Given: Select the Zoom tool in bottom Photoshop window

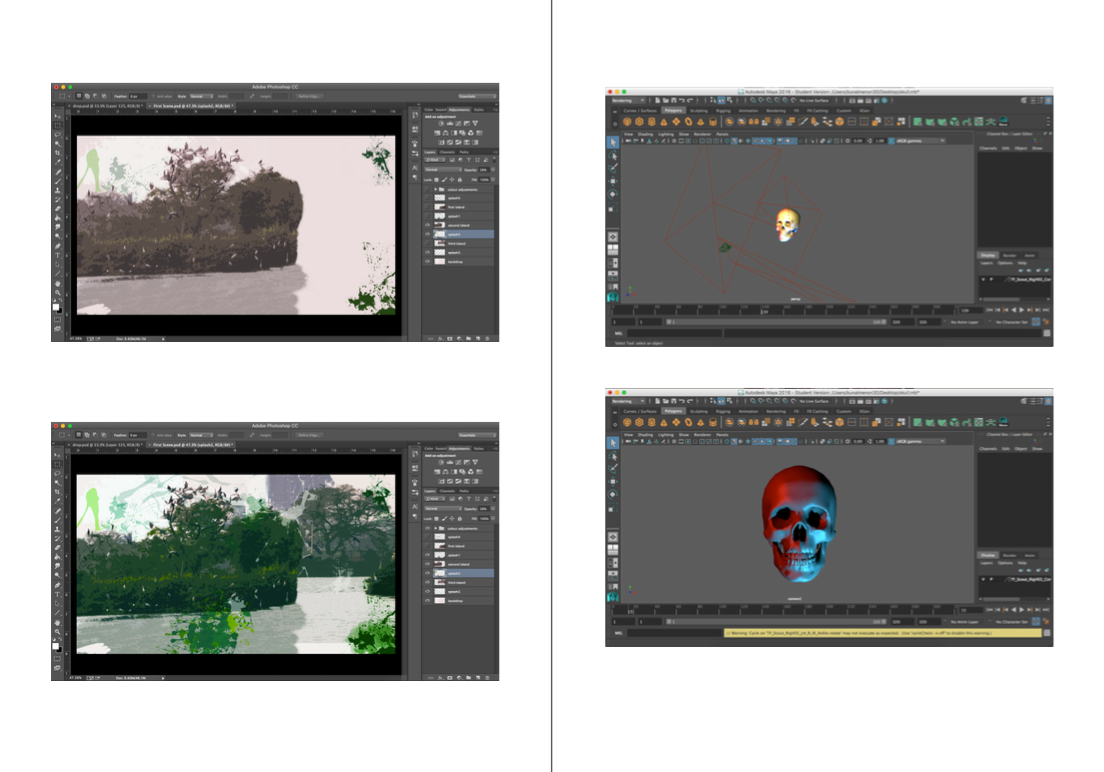Looking at the screenshot, I should 57,631.
